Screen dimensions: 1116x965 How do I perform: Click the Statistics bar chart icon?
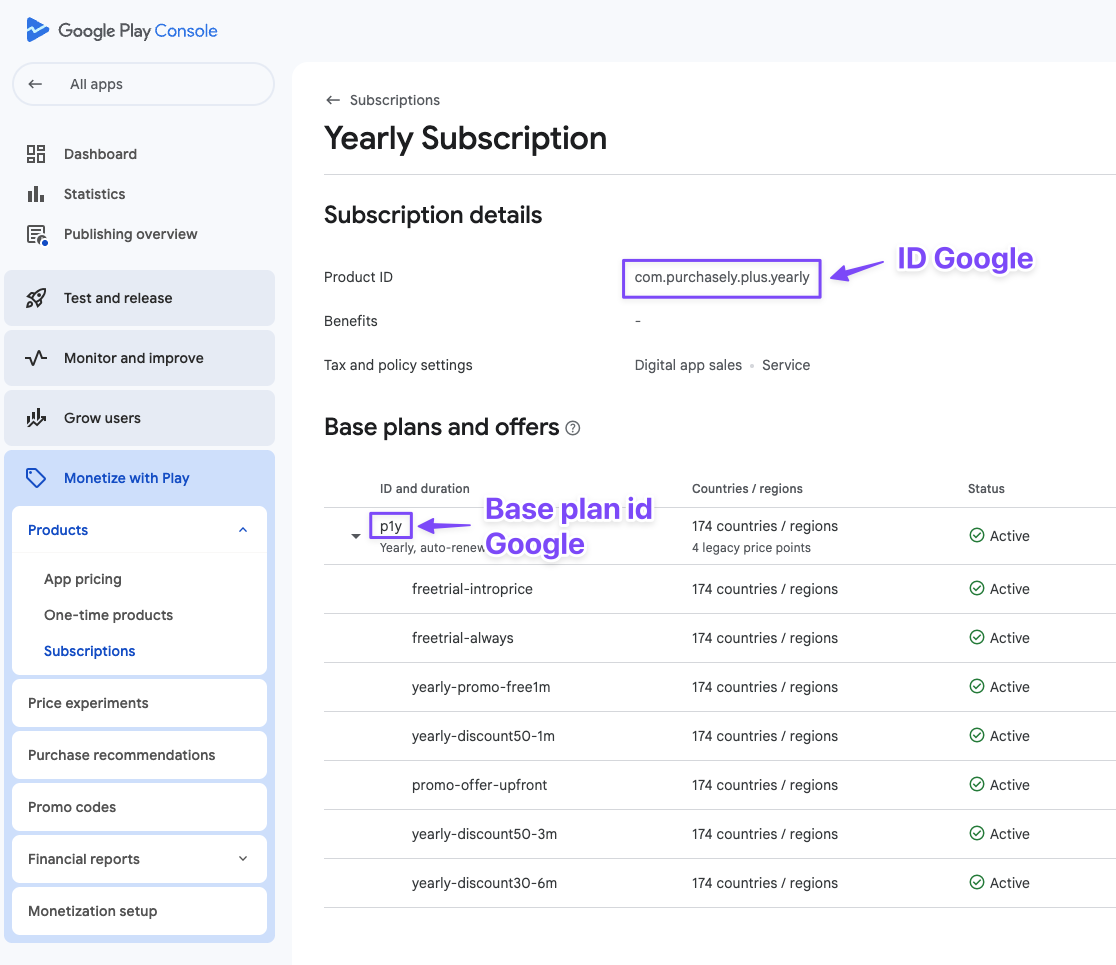pyautogui.click(x=36, y=194)
